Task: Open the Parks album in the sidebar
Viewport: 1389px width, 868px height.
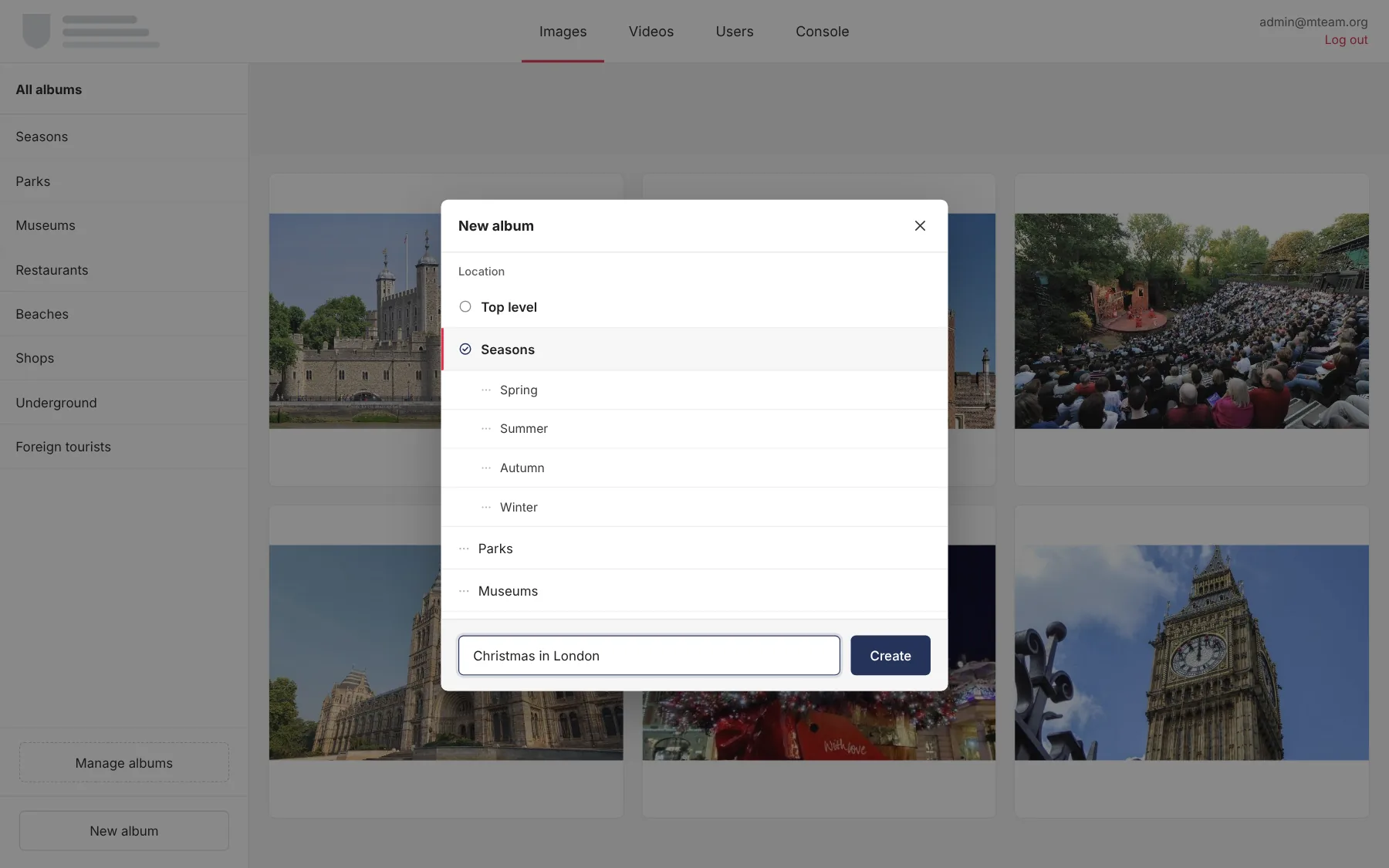Action: [x=123, y=181]
